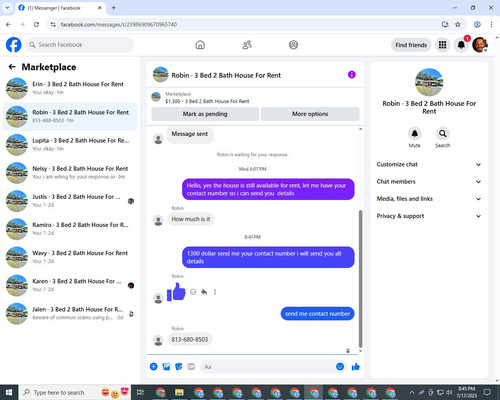React to Robin's thumbs-up message
This screenshot has height=400, width=500.
tap(193, 292)
